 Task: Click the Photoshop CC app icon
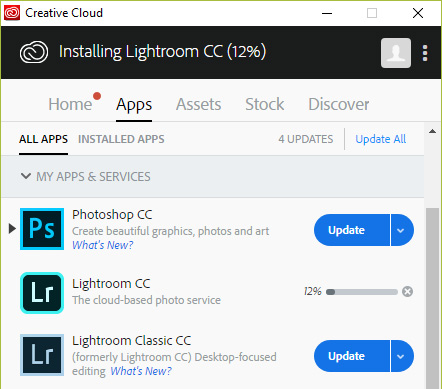(x=42, y=229)
